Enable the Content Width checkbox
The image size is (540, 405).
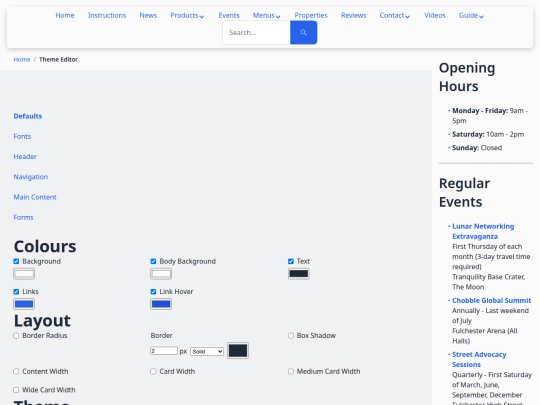click(16, 372)
